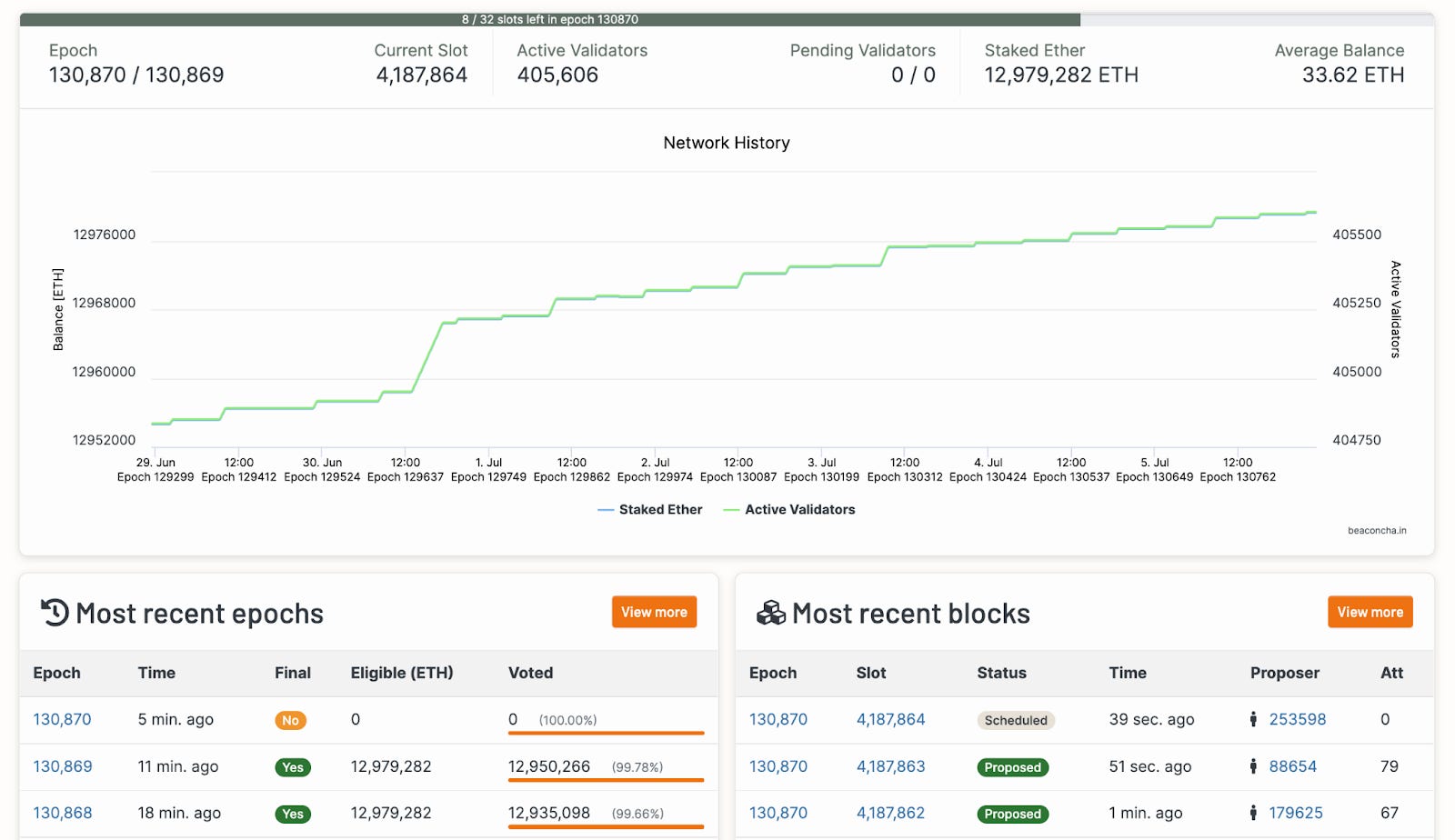Click Average Balance value 33.62 ETH
Screen dimensions: 1455x840
1353,75
